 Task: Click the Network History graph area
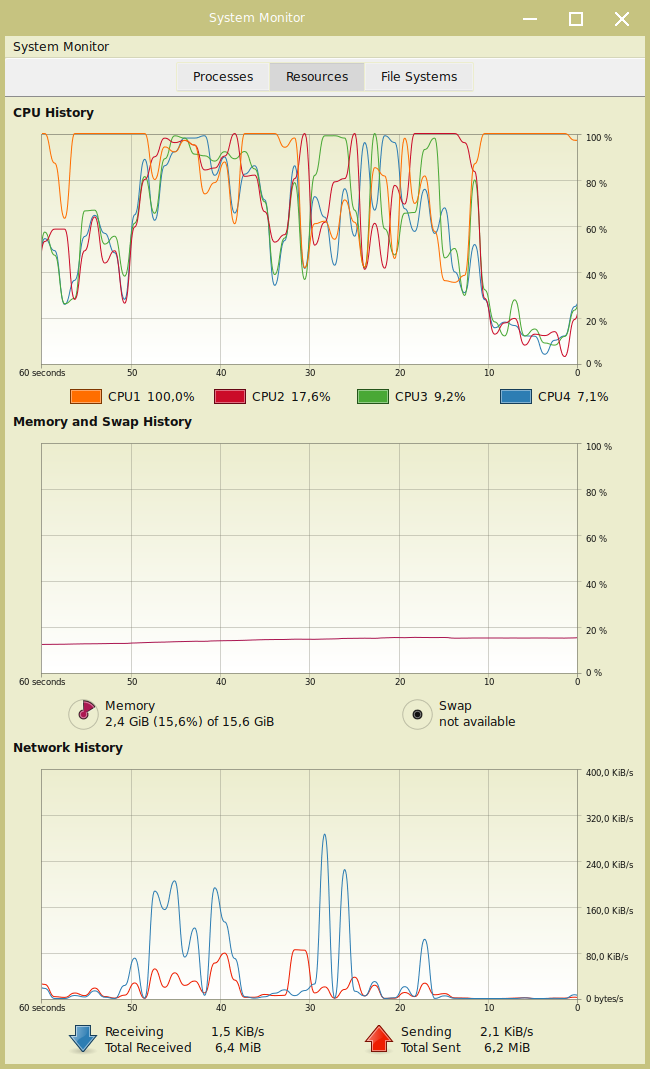coord(310,884)
